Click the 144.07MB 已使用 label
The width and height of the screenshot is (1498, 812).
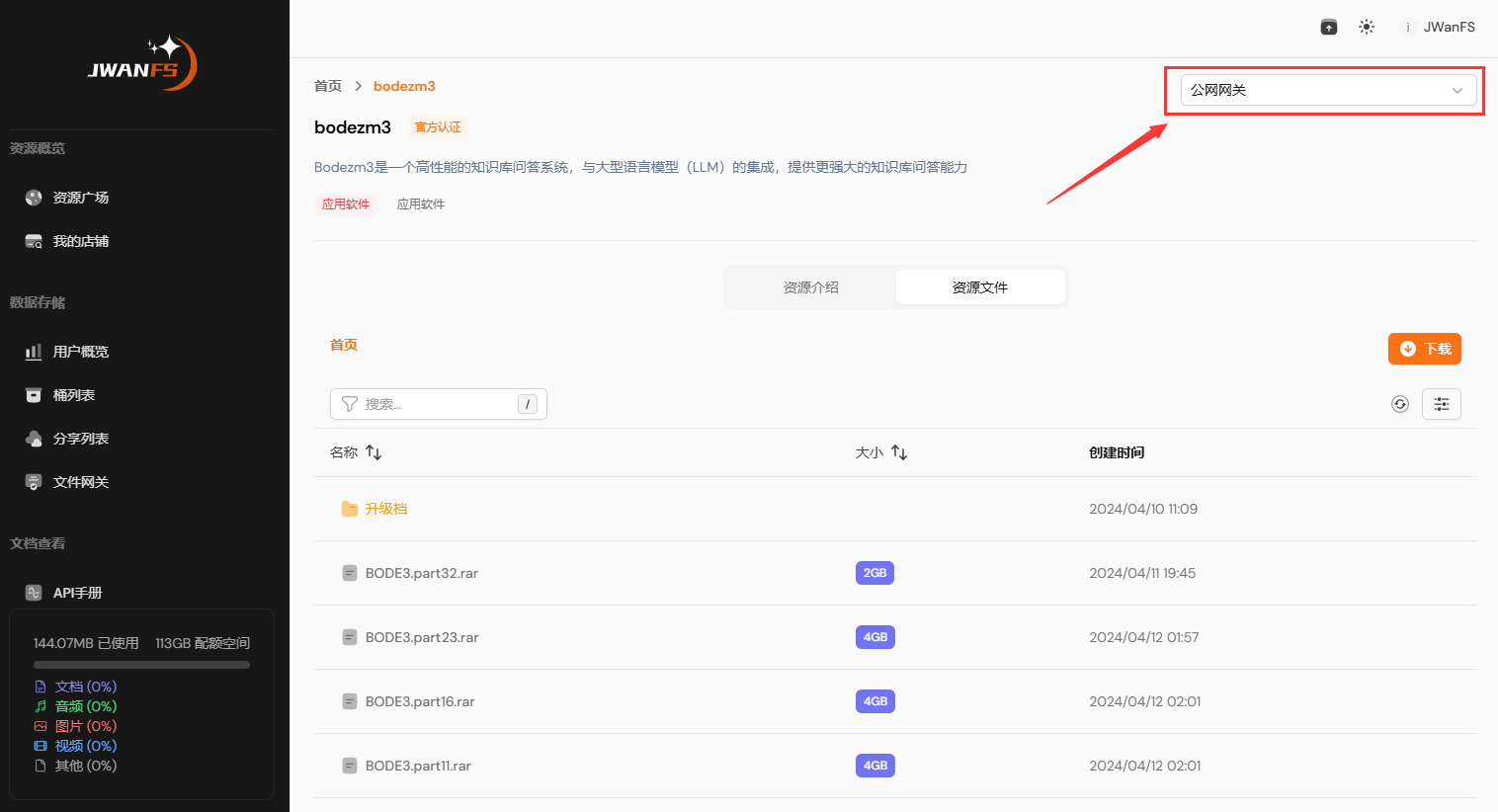click(x=86, y=643)
